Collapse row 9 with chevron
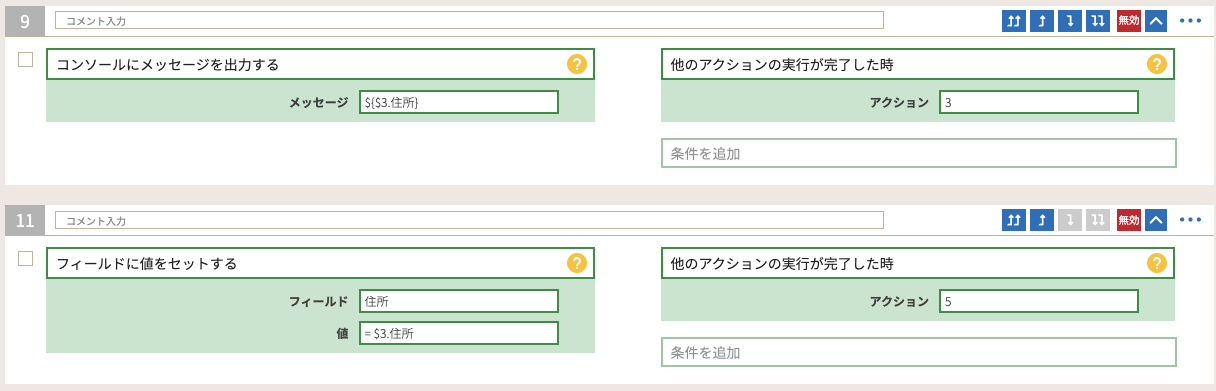This screenshot has width=1216, height=391. point(1156,20)
